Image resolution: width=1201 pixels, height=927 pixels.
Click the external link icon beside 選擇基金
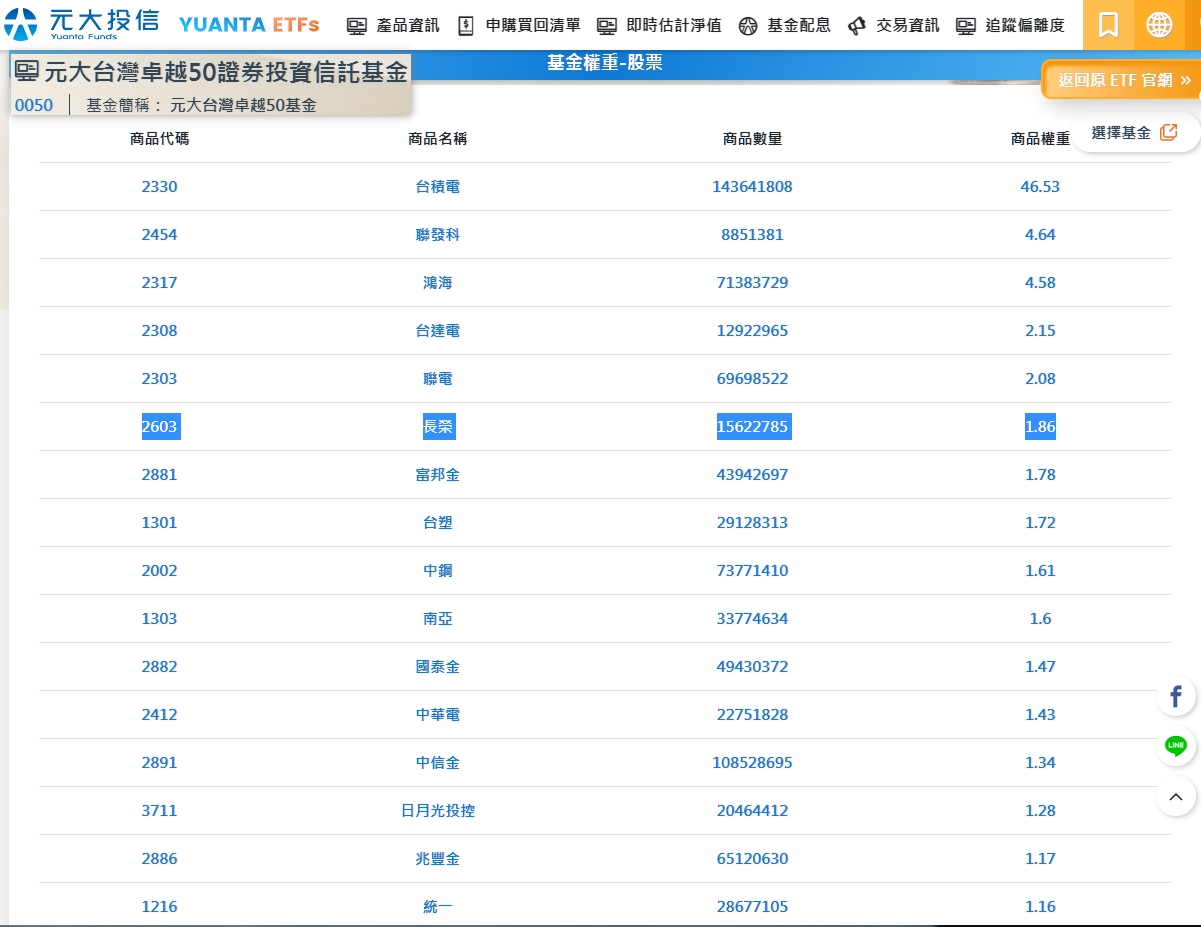[x=1168, y=133]
